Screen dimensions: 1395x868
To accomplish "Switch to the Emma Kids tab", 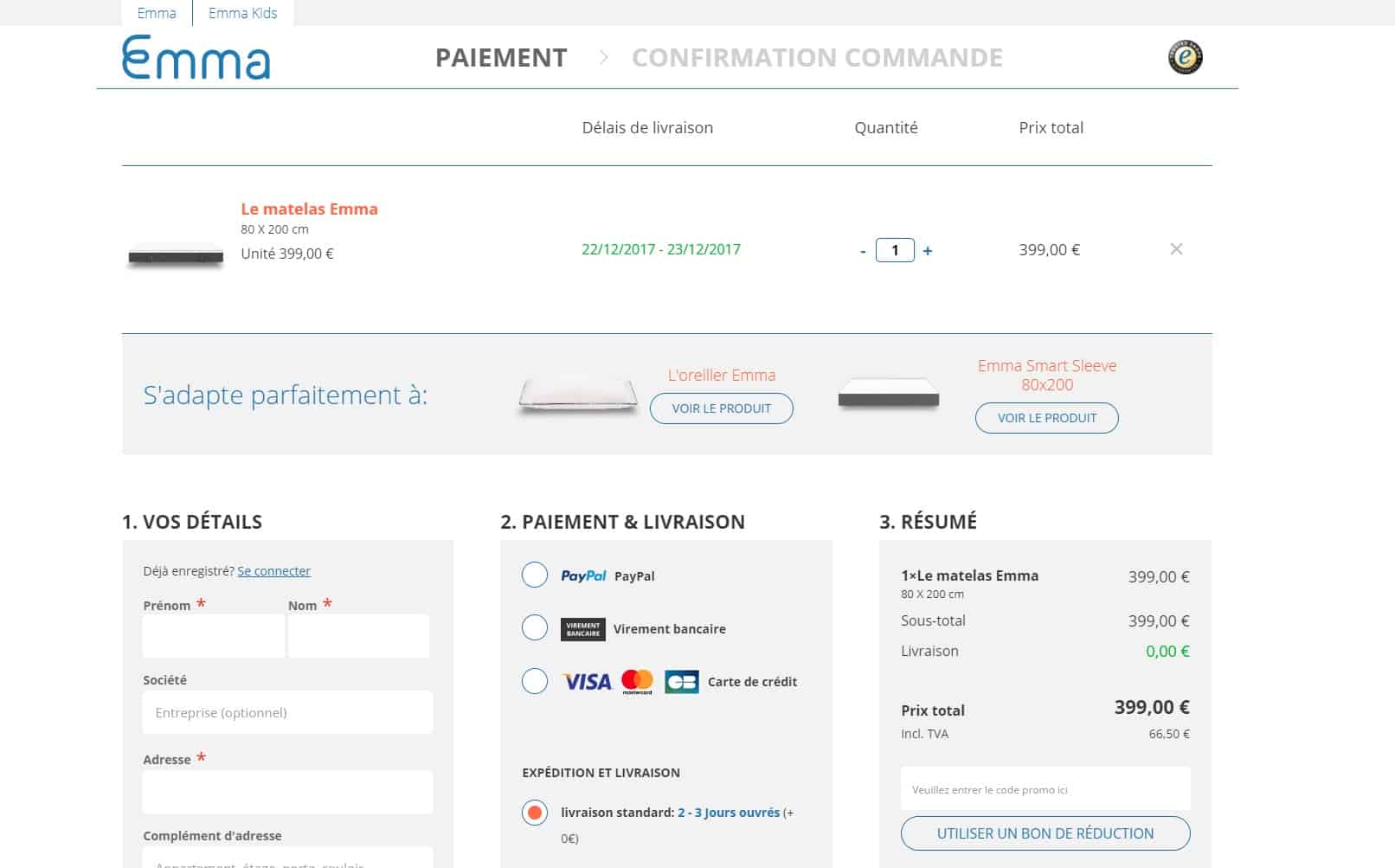I will [x=243, y=13].
